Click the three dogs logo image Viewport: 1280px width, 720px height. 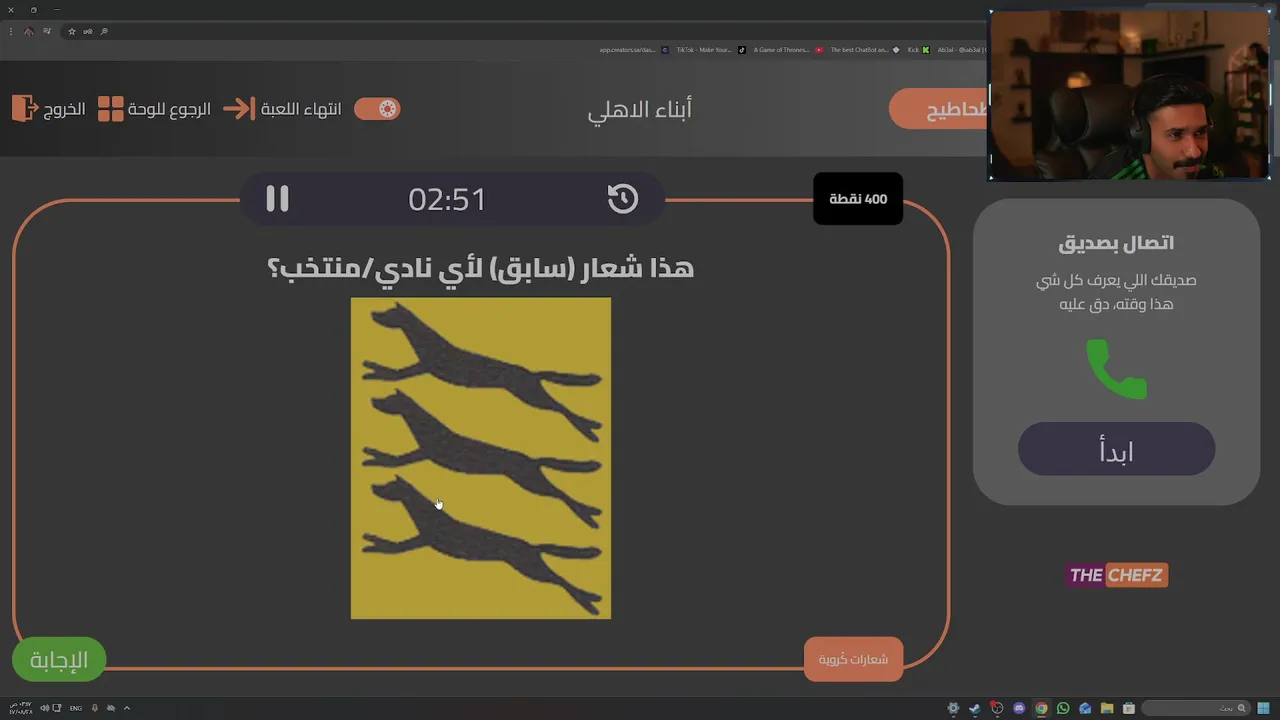coord(481,458)
